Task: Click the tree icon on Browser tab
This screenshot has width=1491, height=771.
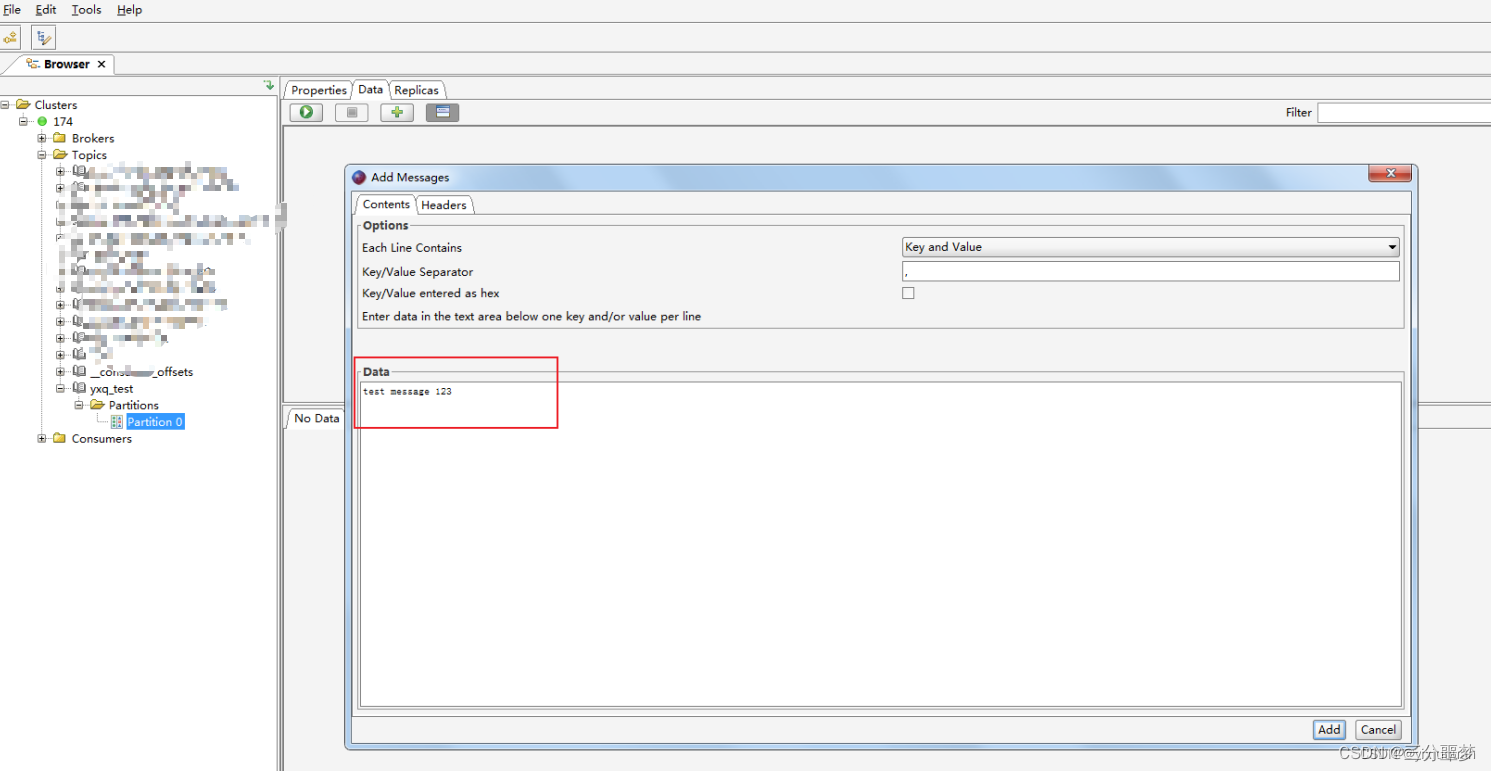Action: (x=33, y=64)
